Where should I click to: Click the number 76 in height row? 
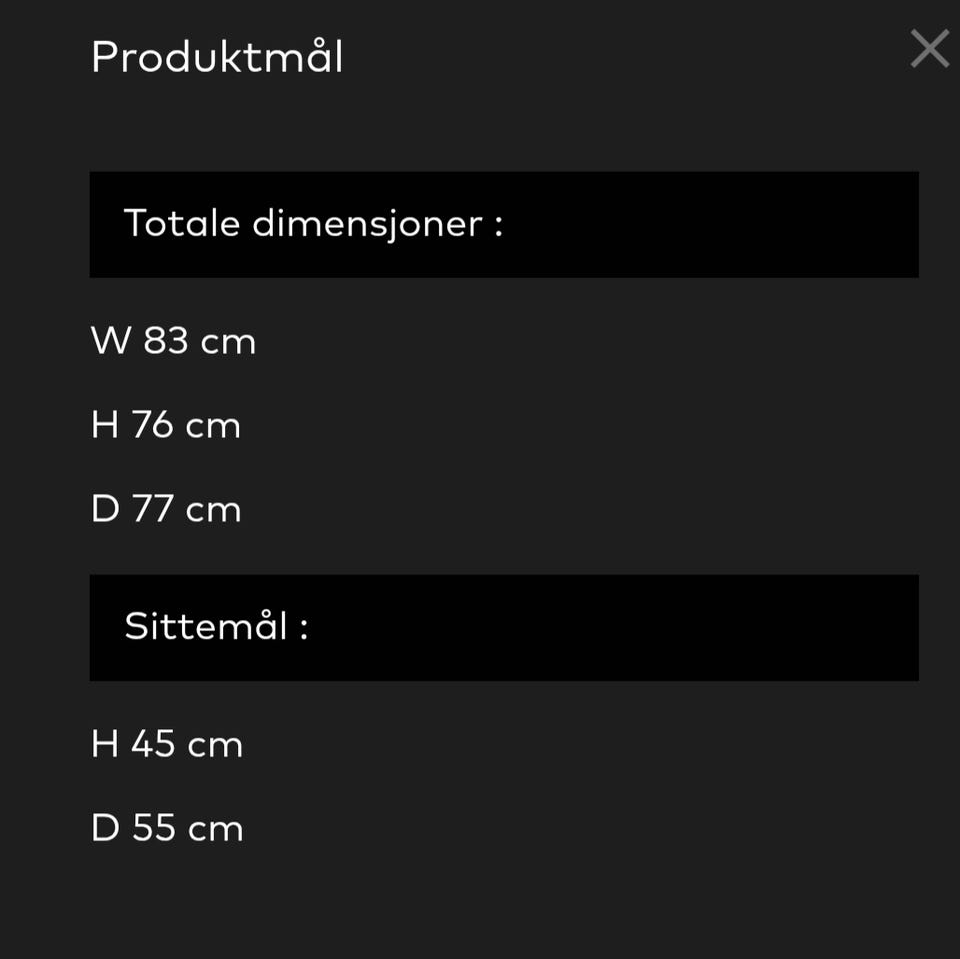point(152,424)
